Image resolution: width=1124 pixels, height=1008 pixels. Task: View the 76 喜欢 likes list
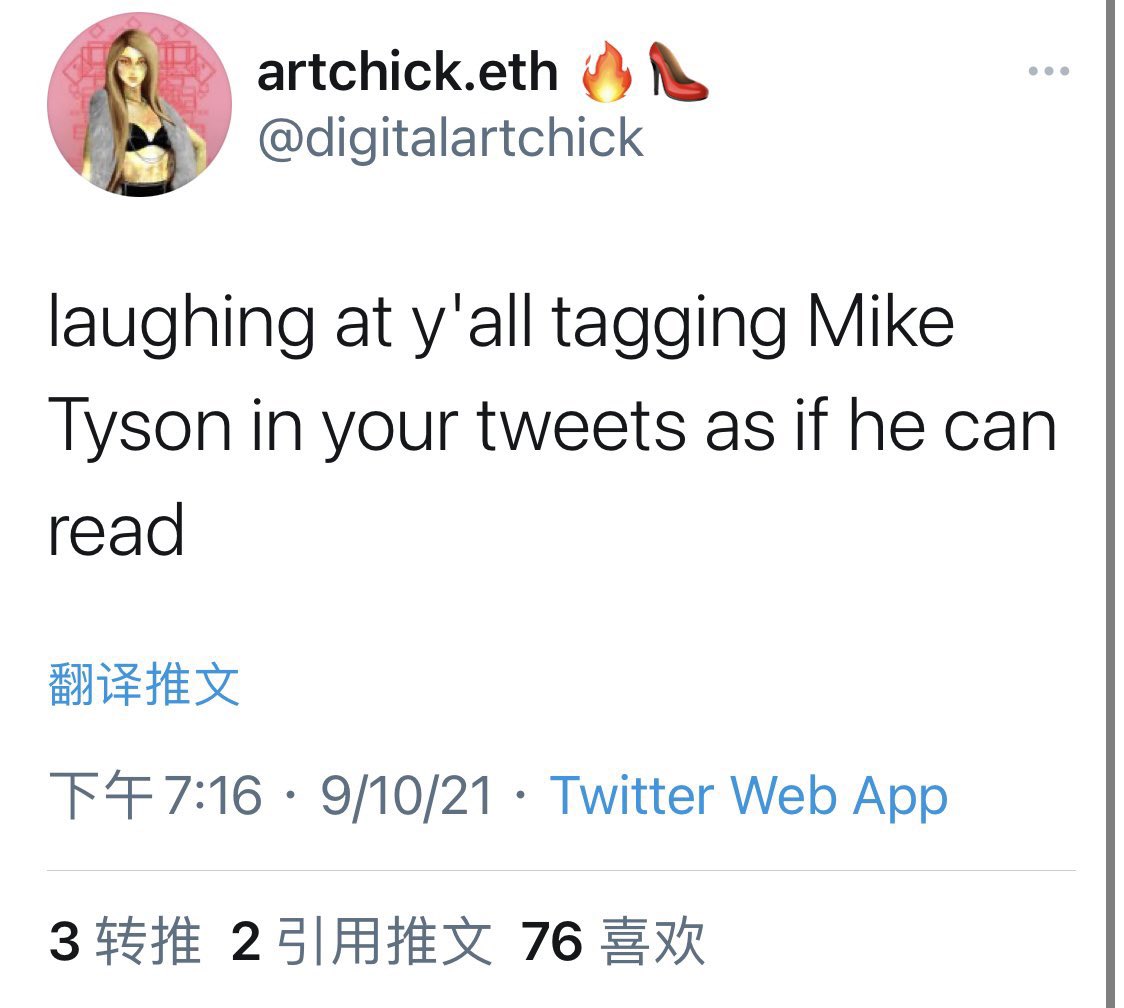614,941
